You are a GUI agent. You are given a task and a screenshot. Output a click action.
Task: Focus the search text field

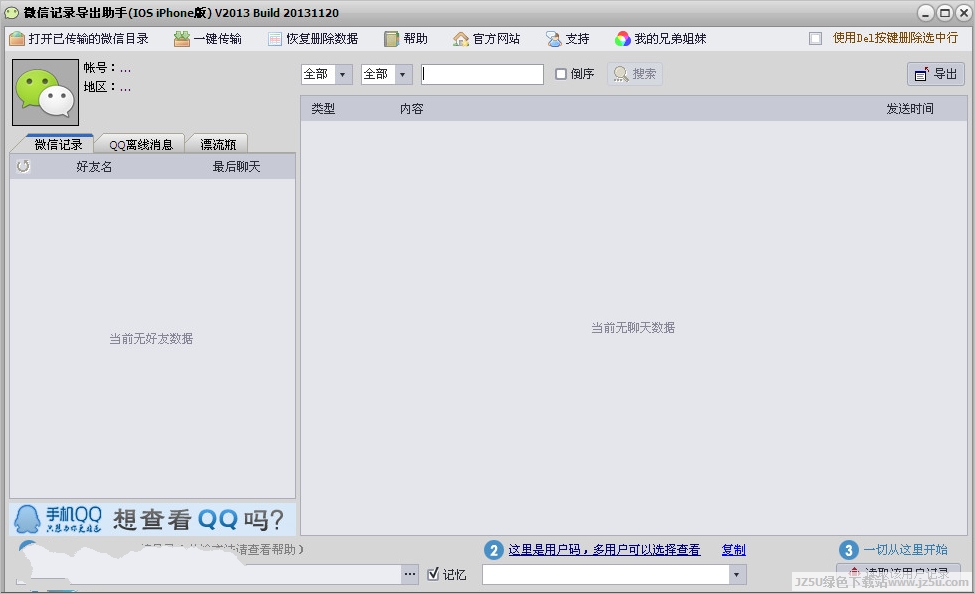point(482,74)
